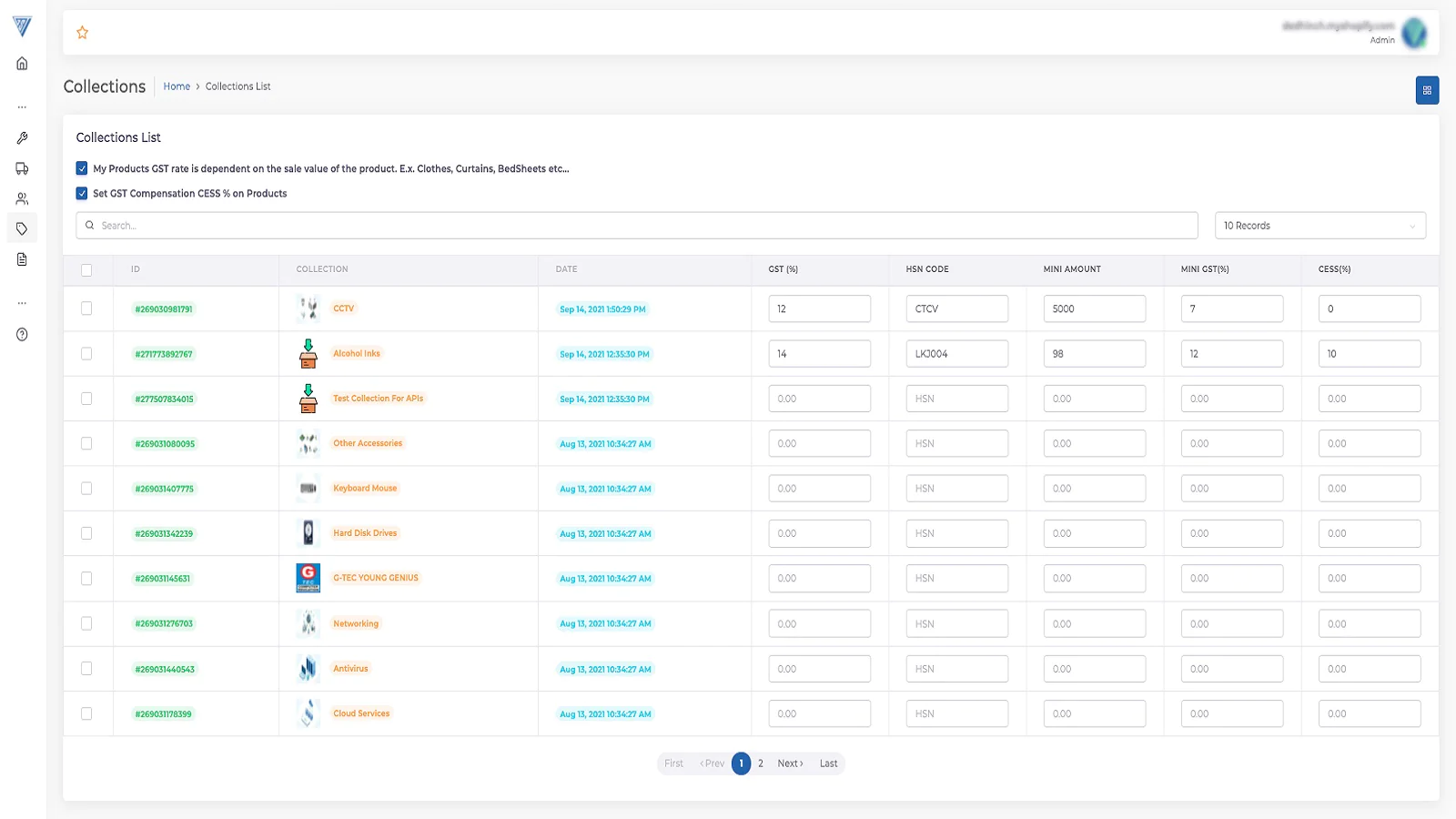The image size is (1456, 819).
Task: Navigate to Home in the breadcrumb
Action: click(177, 86)
